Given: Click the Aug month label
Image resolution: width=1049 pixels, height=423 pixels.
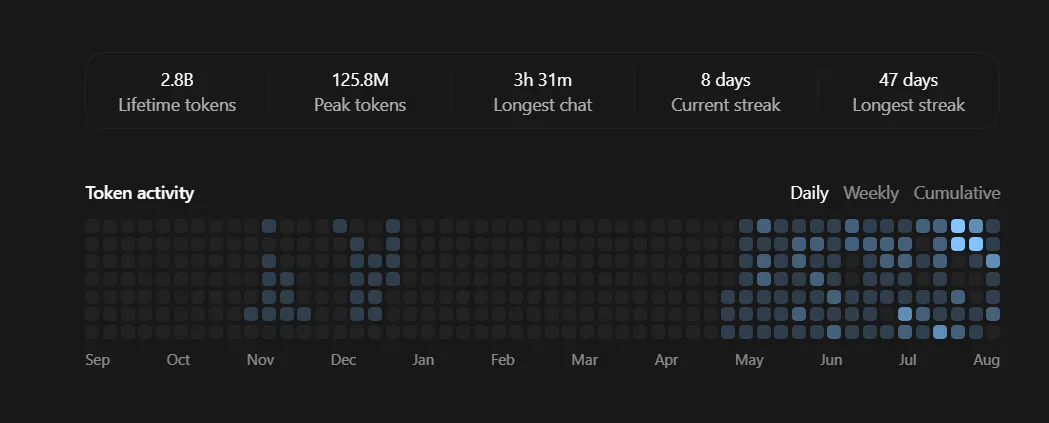Looking at the screenshot, I should (987, 360).
